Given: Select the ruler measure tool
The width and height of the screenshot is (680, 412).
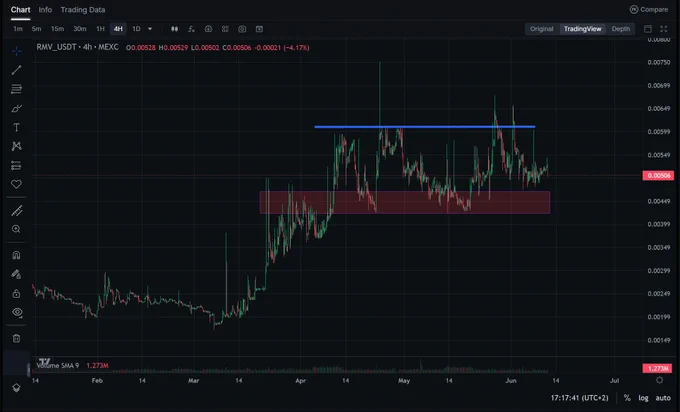Looking at the screenshot, I should click(16, 211).
